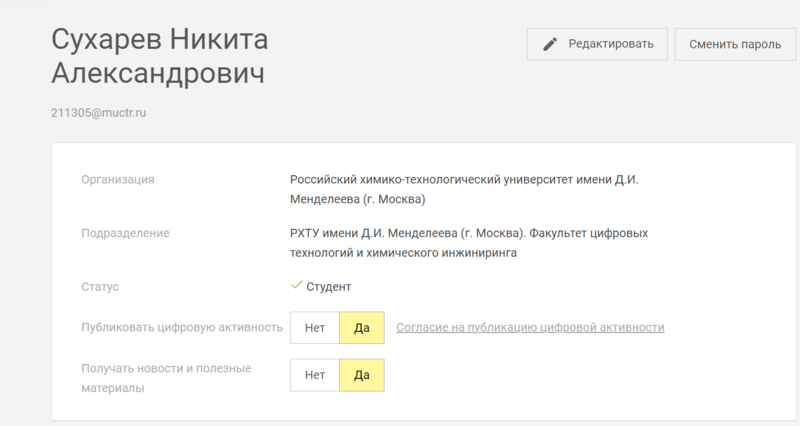Click the green checkmark next to Студент
This screenshot has width=800, height=426.
[296, 286]
